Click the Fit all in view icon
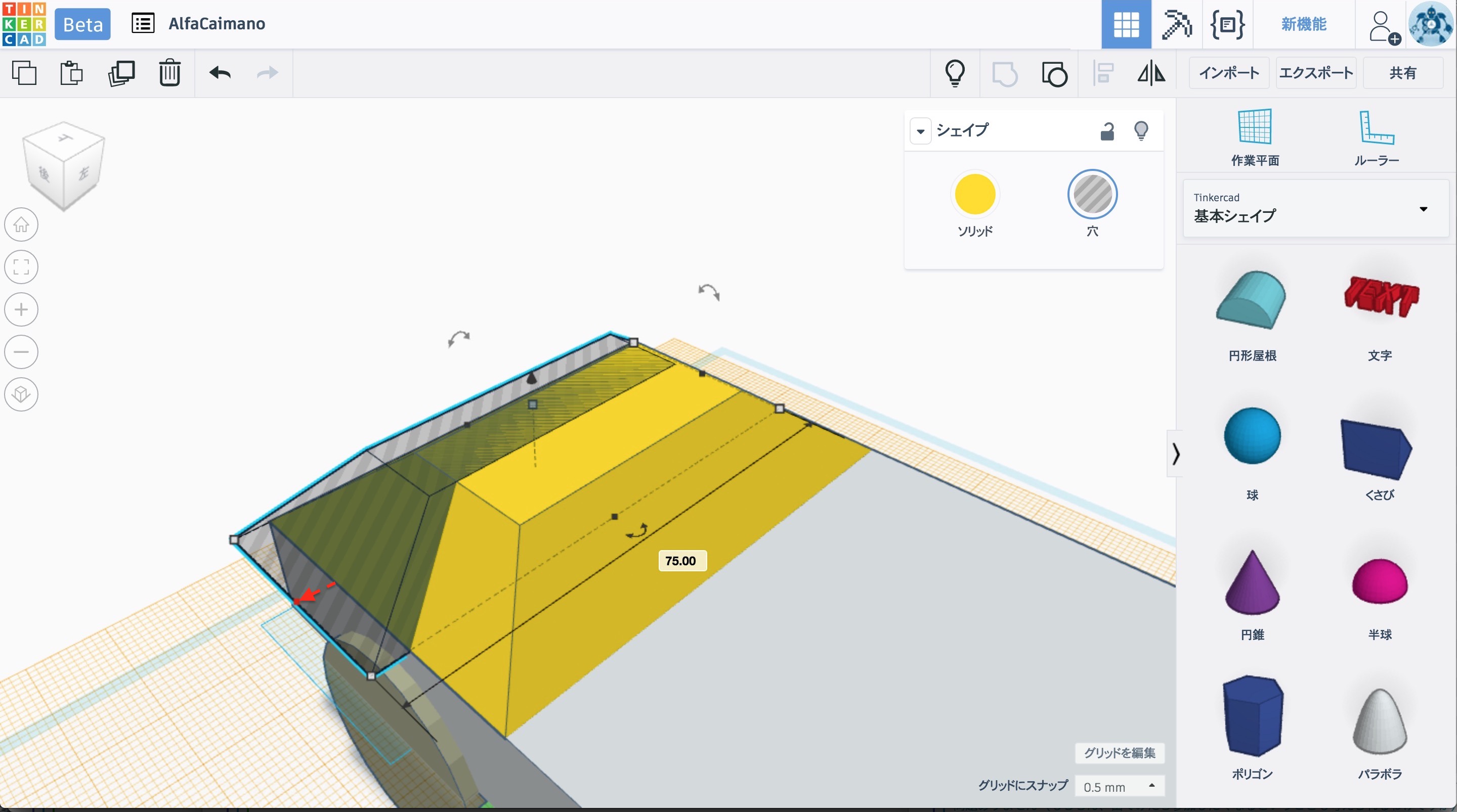Viewport: 1457px width, 812px height. pos(21,267)
